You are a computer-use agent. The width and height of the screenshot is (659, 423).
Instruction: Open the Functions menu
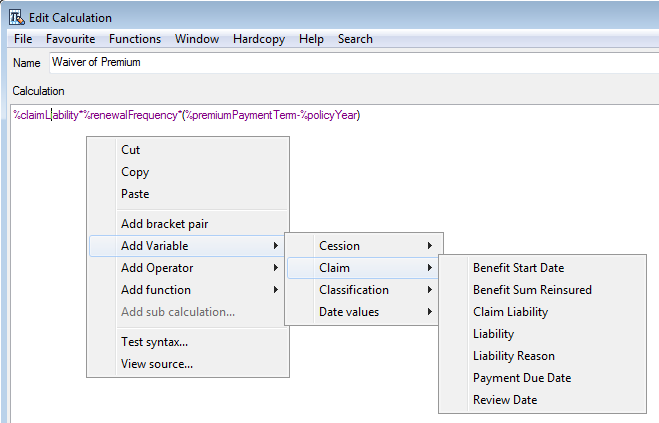[x=135, y=39]
